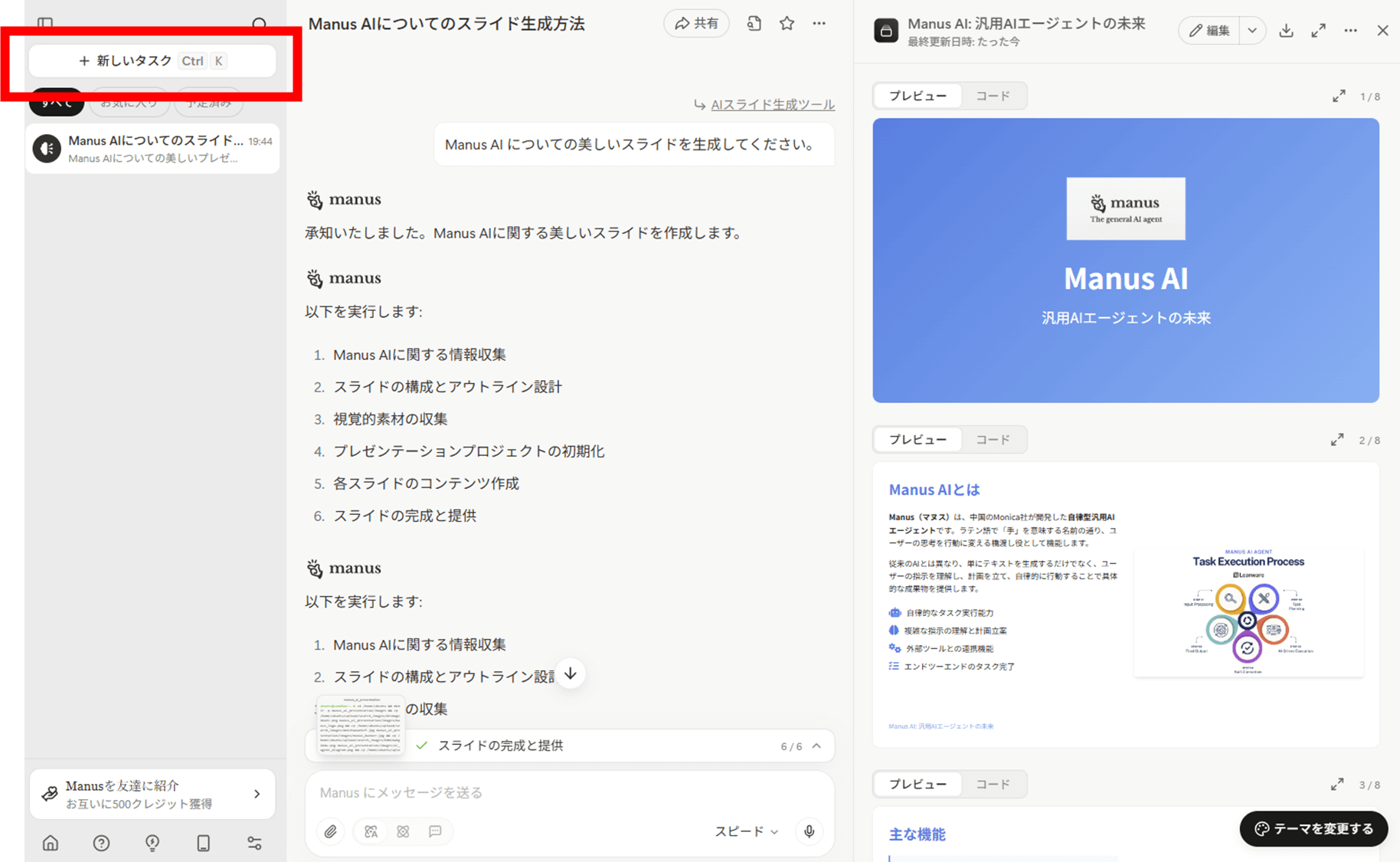Switch slide 1 to プレビュー tab
The height and width of the screenshot is (862, 1400).
click(x=918, y=96)
